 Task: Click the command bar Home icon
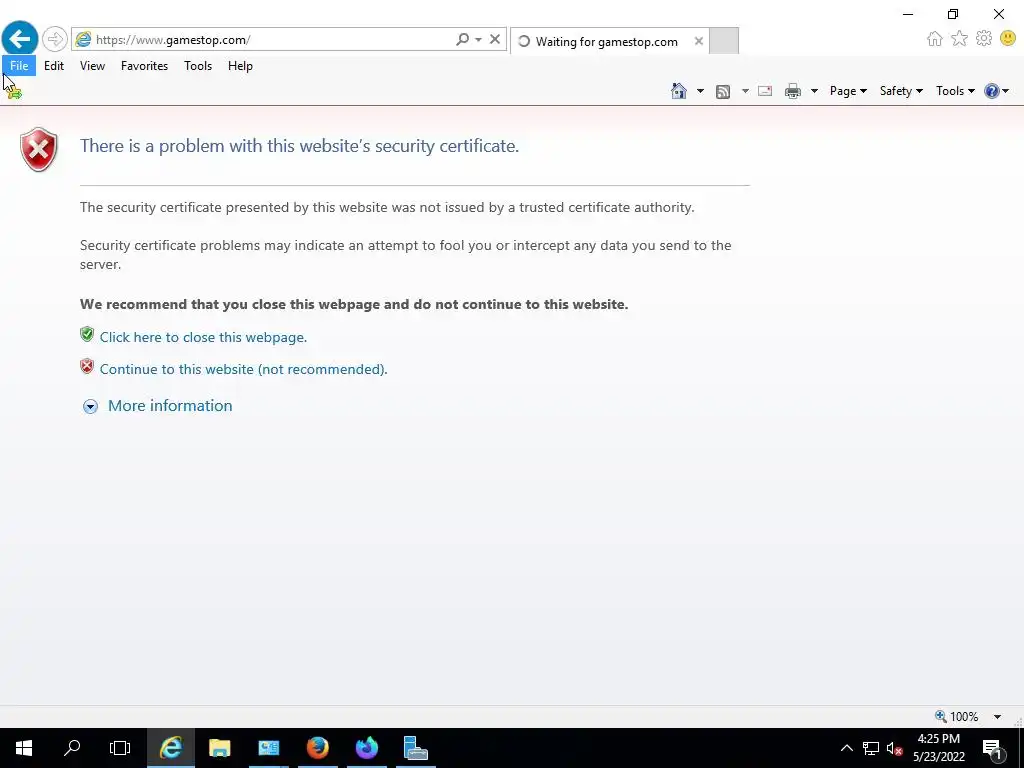679,91
